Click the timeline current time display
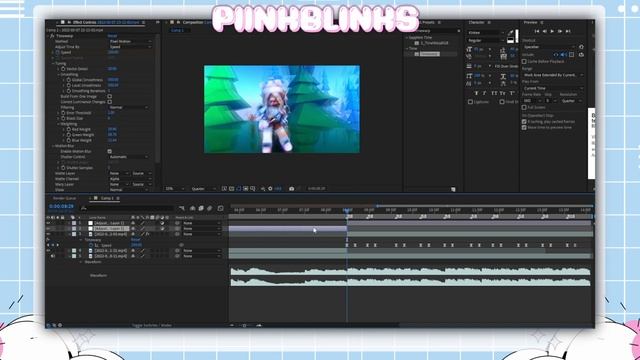Image resolution: width=640 pixels, height=360 pixels. click(61, 207)
